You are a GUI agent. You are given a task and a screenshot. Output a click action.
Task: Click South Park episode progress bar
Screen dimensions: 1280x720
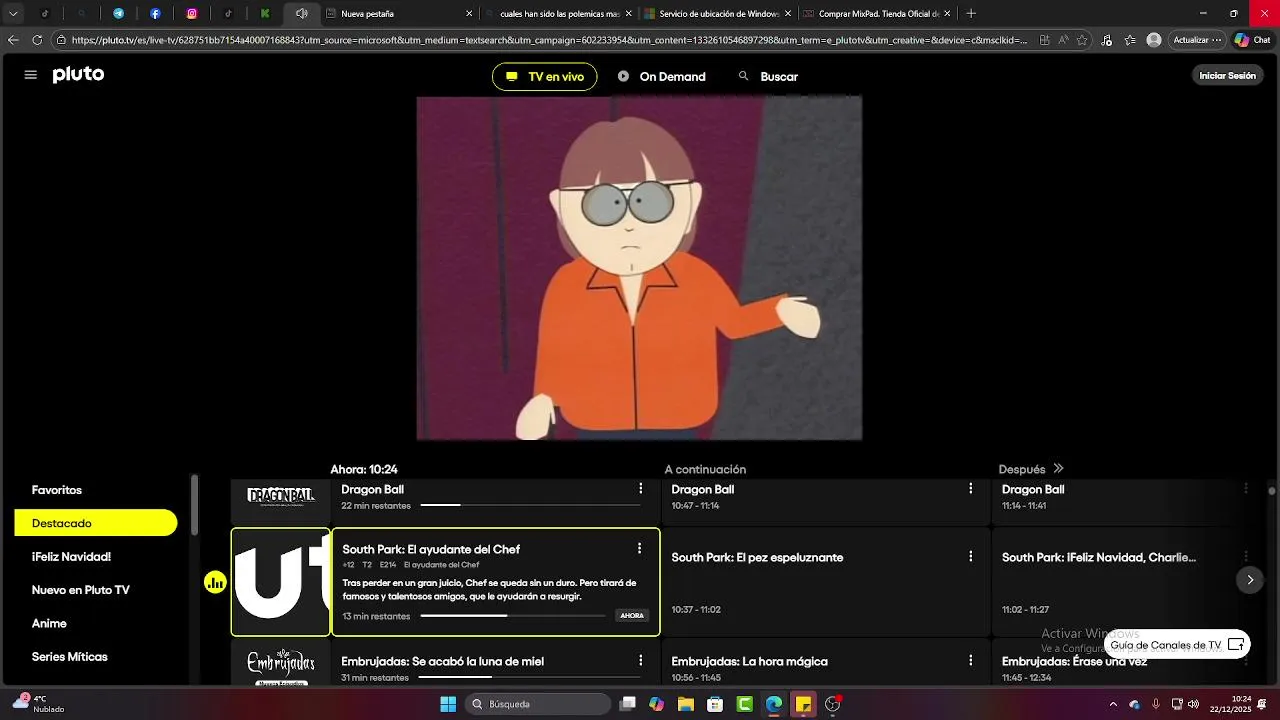(x=513, y=616)
